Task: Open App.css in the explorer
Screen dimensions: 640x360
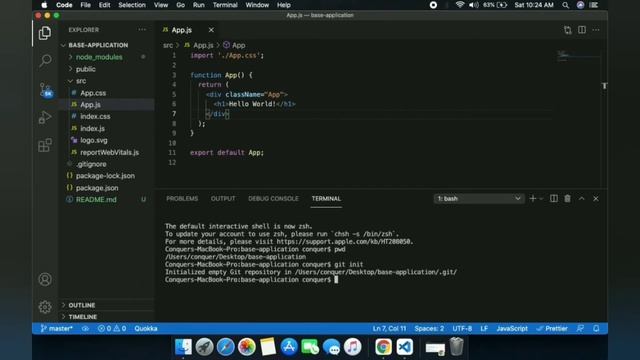Action: (93, 93)
